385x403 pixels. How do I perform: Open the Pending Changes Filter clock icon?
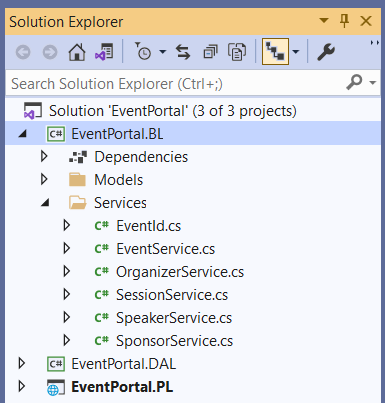coord(143,51)
